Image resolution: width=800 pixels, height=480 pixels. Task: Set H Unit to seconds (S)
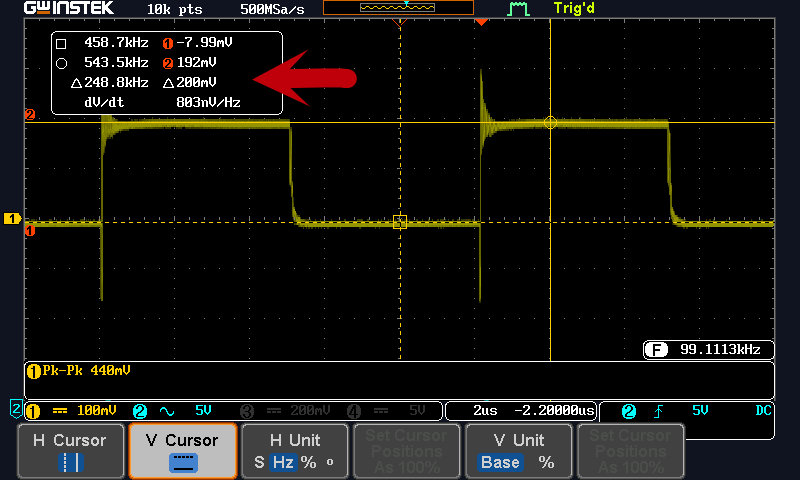pos(259,462)
